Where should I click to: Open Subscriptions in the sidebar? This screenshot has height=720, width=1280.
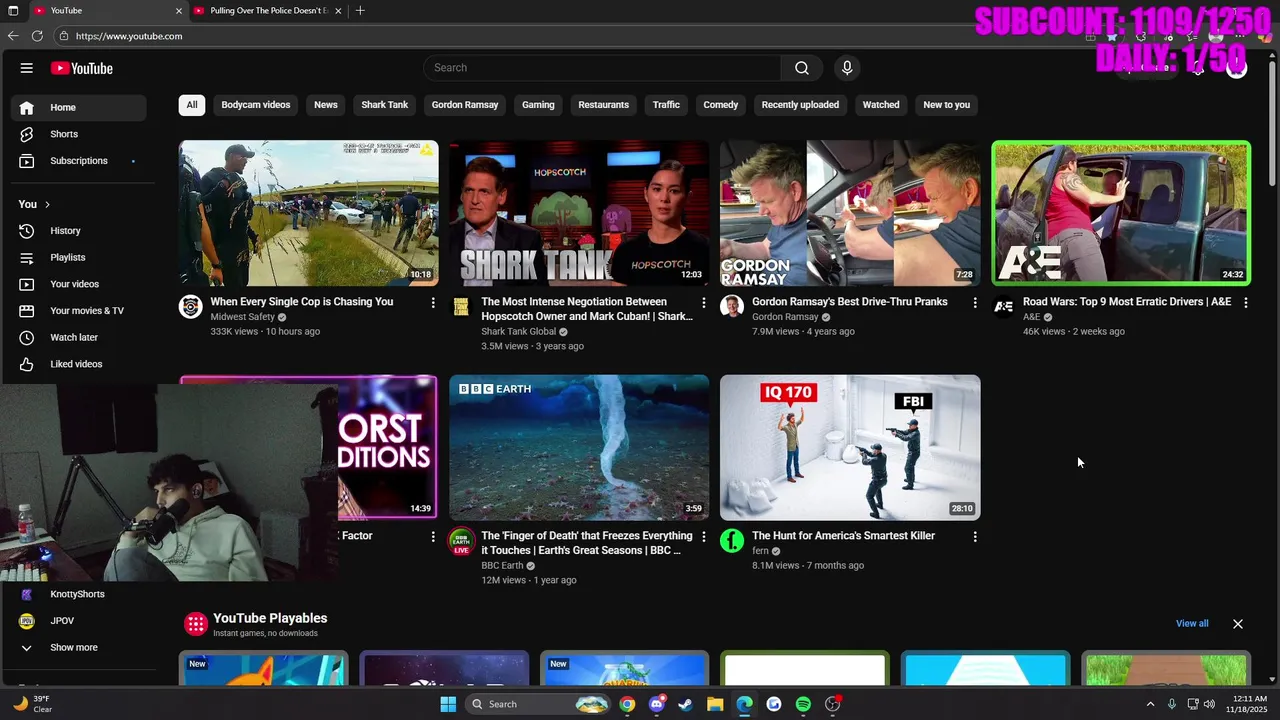pyautogui.click(x=79, y=161)
